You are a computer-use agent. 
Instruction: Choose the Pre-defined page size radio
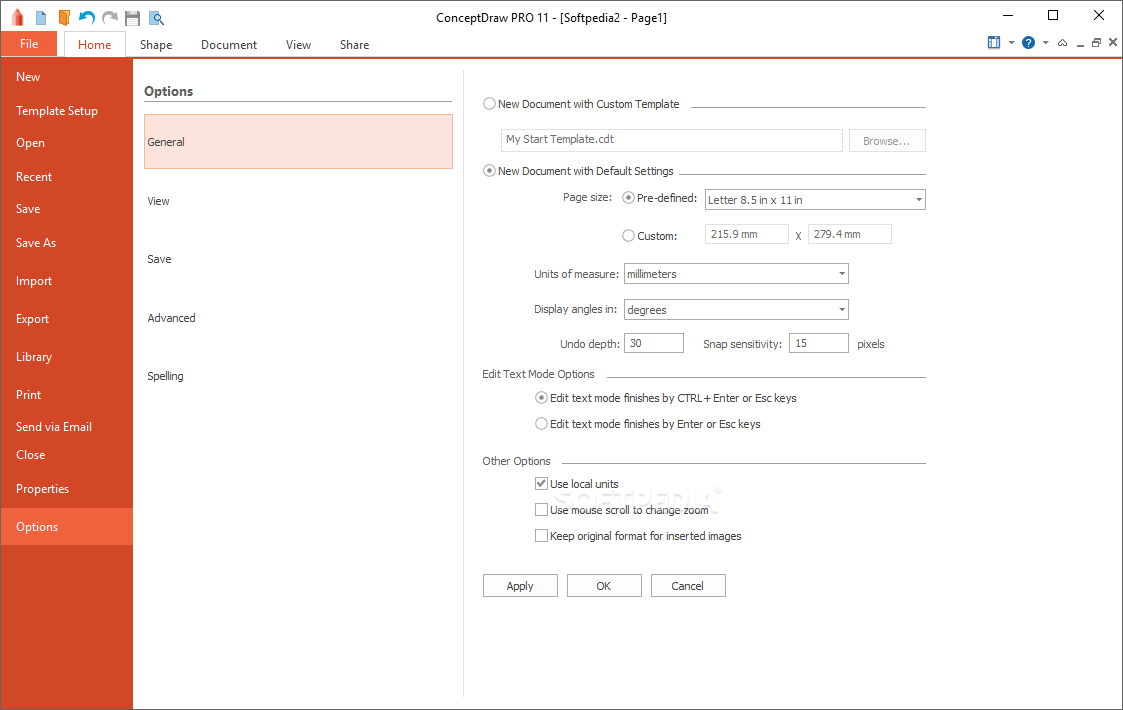click(628, 198)
